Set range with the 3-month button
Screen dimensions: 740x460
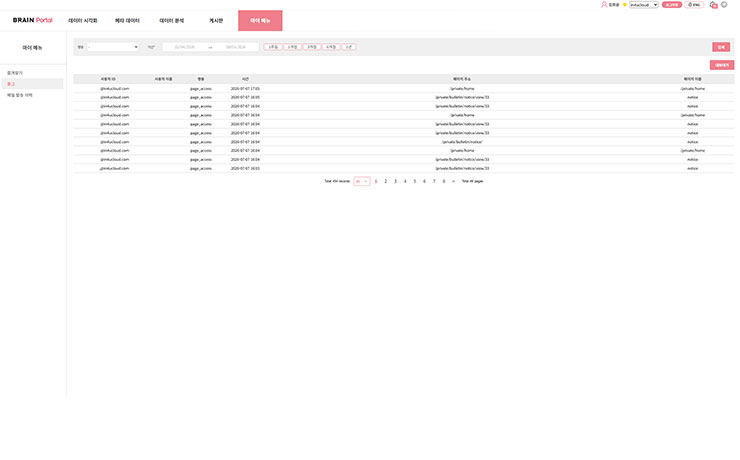(x=311, y=47)
